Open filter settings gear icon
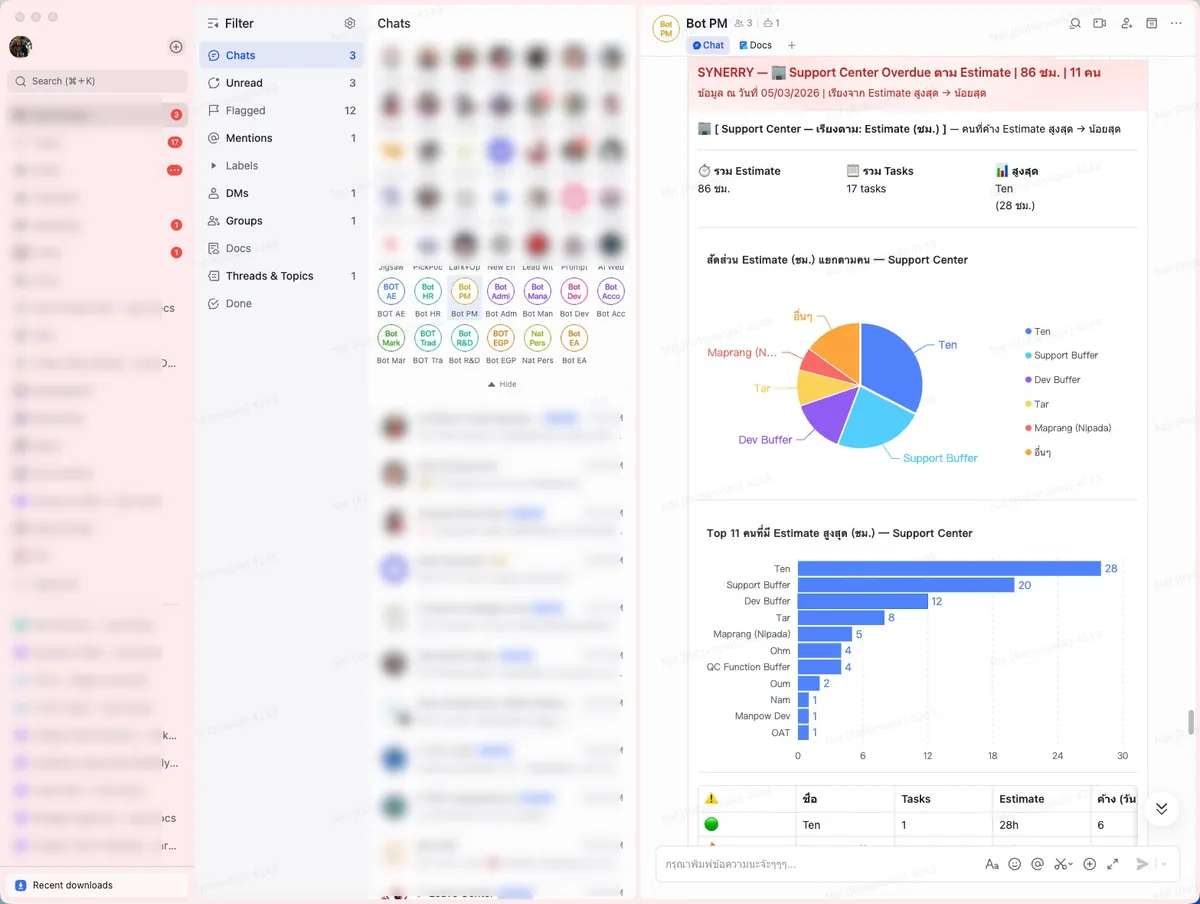The image size is (1200, 904). 349,23
